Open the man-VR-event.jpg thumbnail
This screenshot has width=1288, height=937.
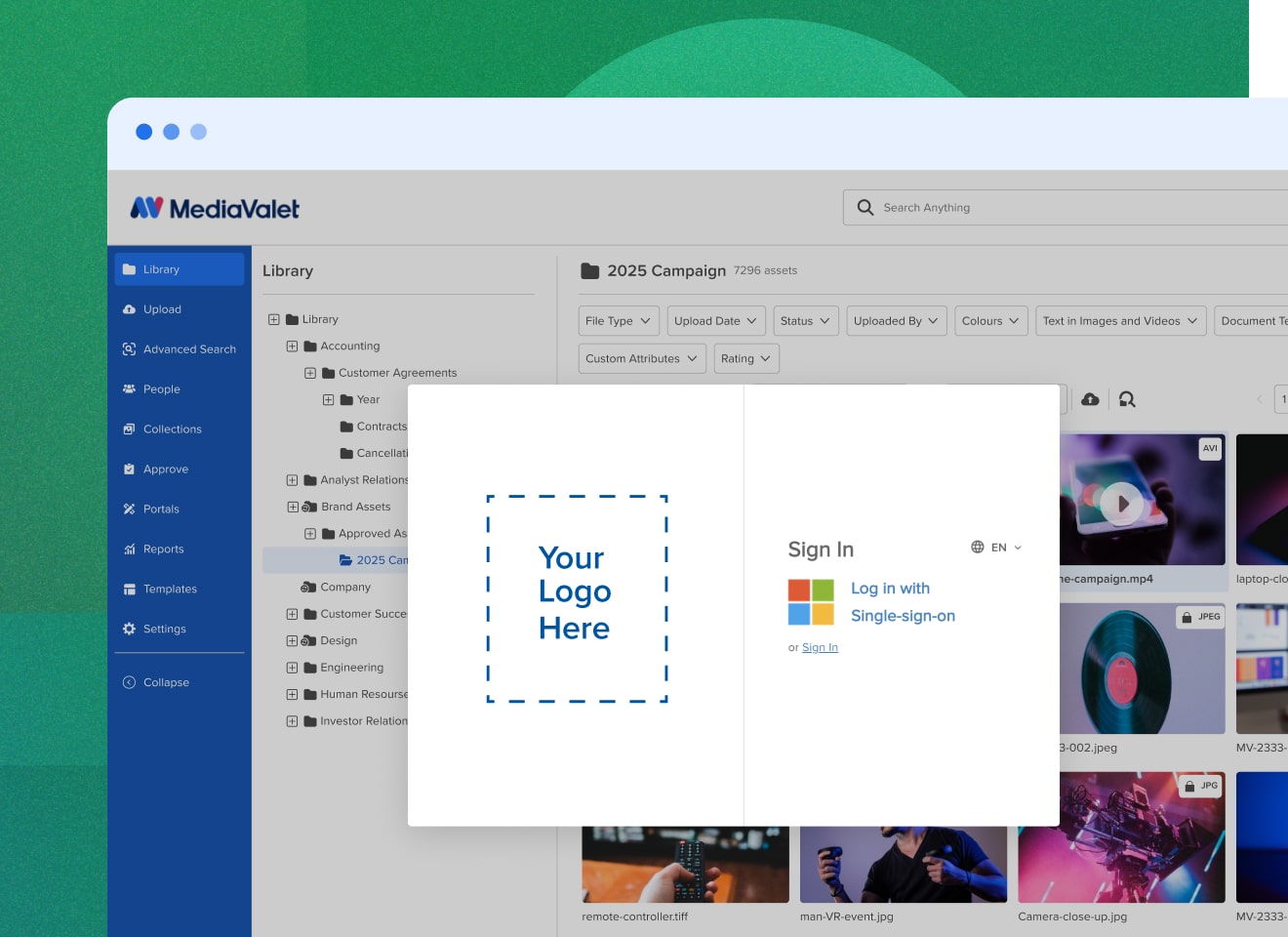click(903, 864)
